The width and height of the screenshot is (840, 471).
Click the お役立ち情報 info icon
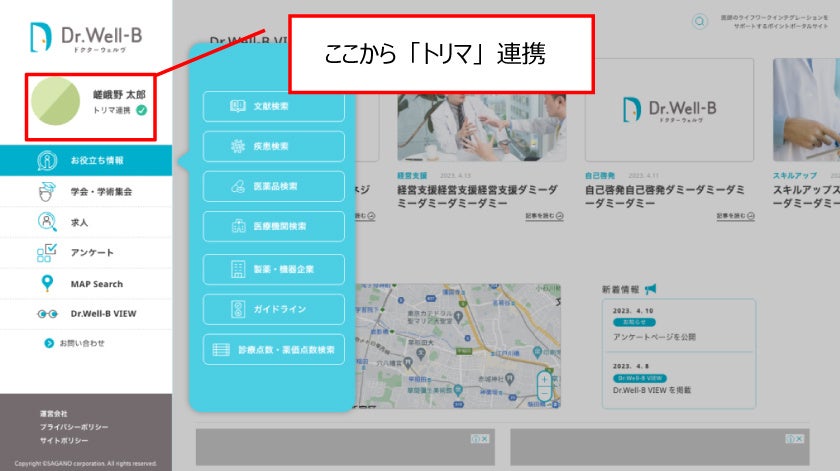click(x=47, y=160)
